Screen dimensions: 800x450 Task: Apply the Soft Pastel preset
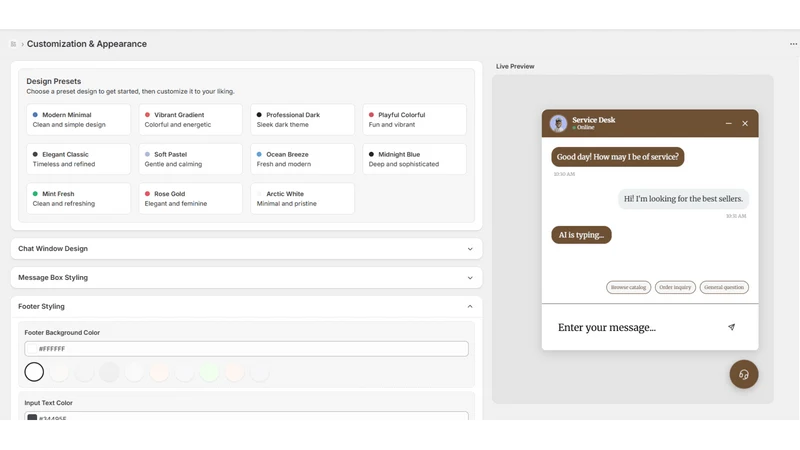coord(190,159)
